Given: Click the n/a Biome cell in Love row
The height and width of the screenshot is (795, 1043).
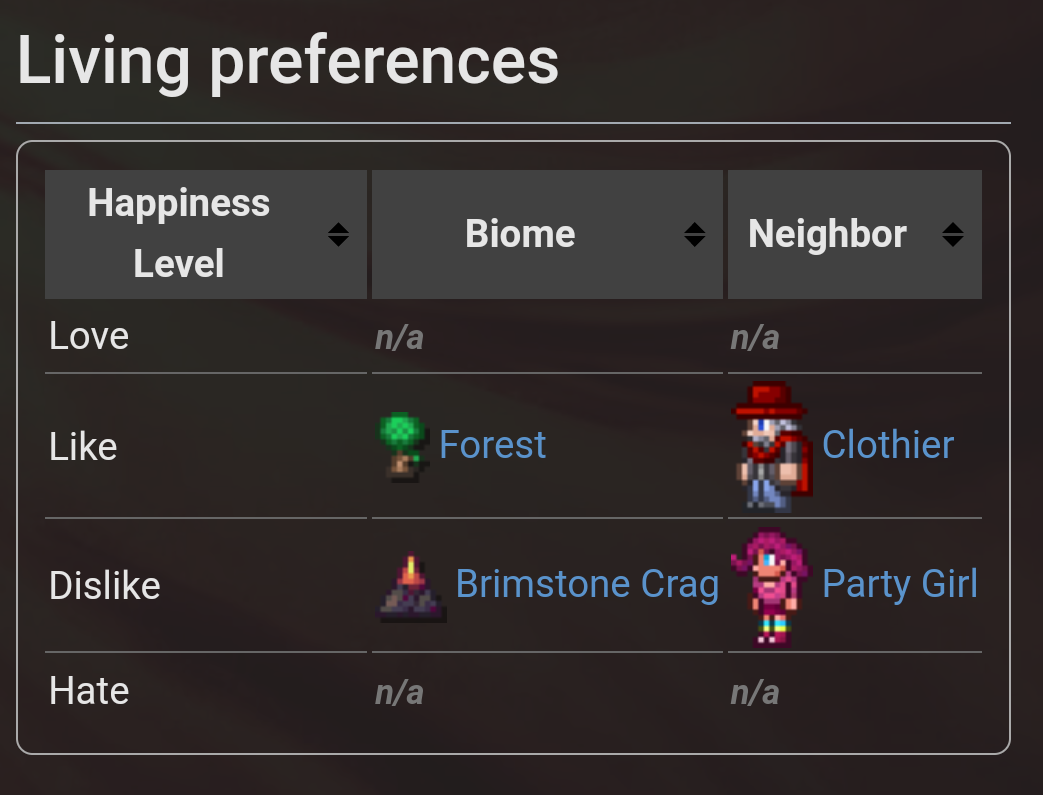Looking at the screenshot, I should pos(399,338).
